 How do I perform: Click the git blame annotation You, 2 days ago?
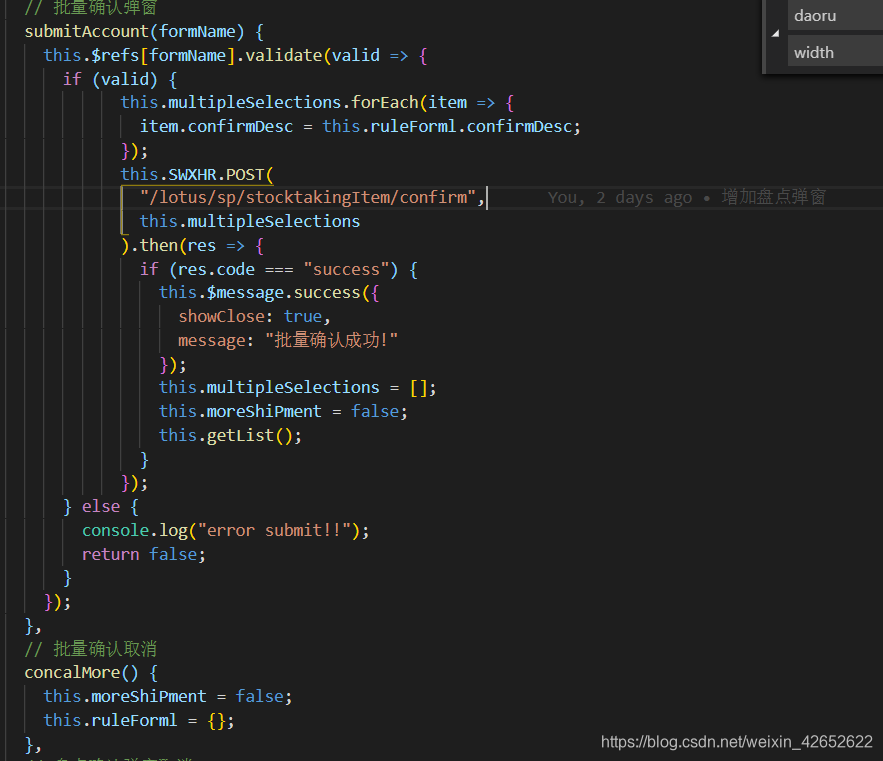[x=686, y=197]
